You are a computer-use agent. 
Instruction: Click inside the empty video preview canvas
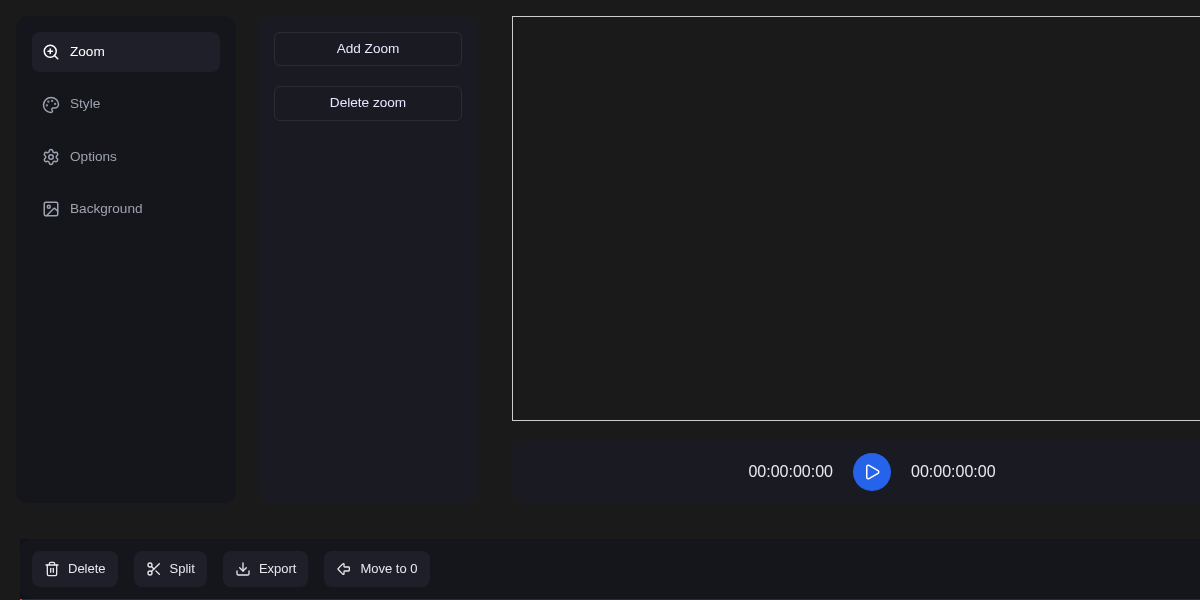(855, 218)
